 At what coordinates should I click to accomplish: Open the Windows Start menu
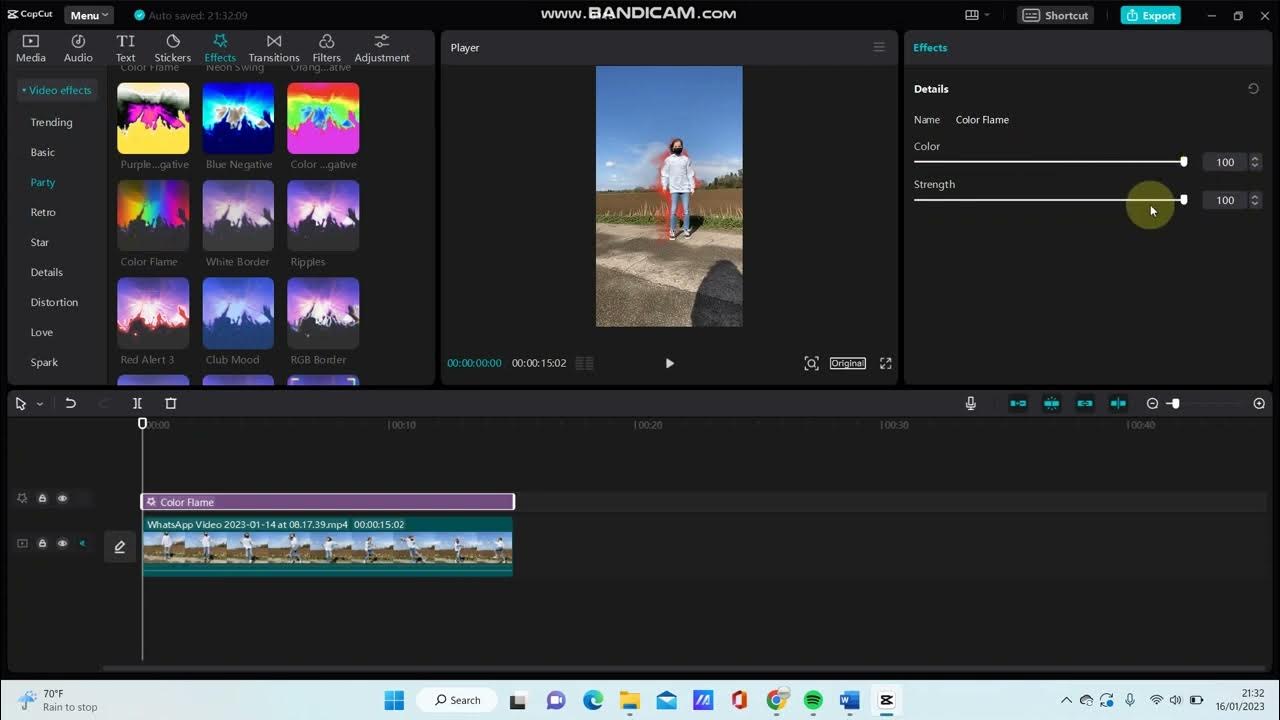[x=394, y=700]
